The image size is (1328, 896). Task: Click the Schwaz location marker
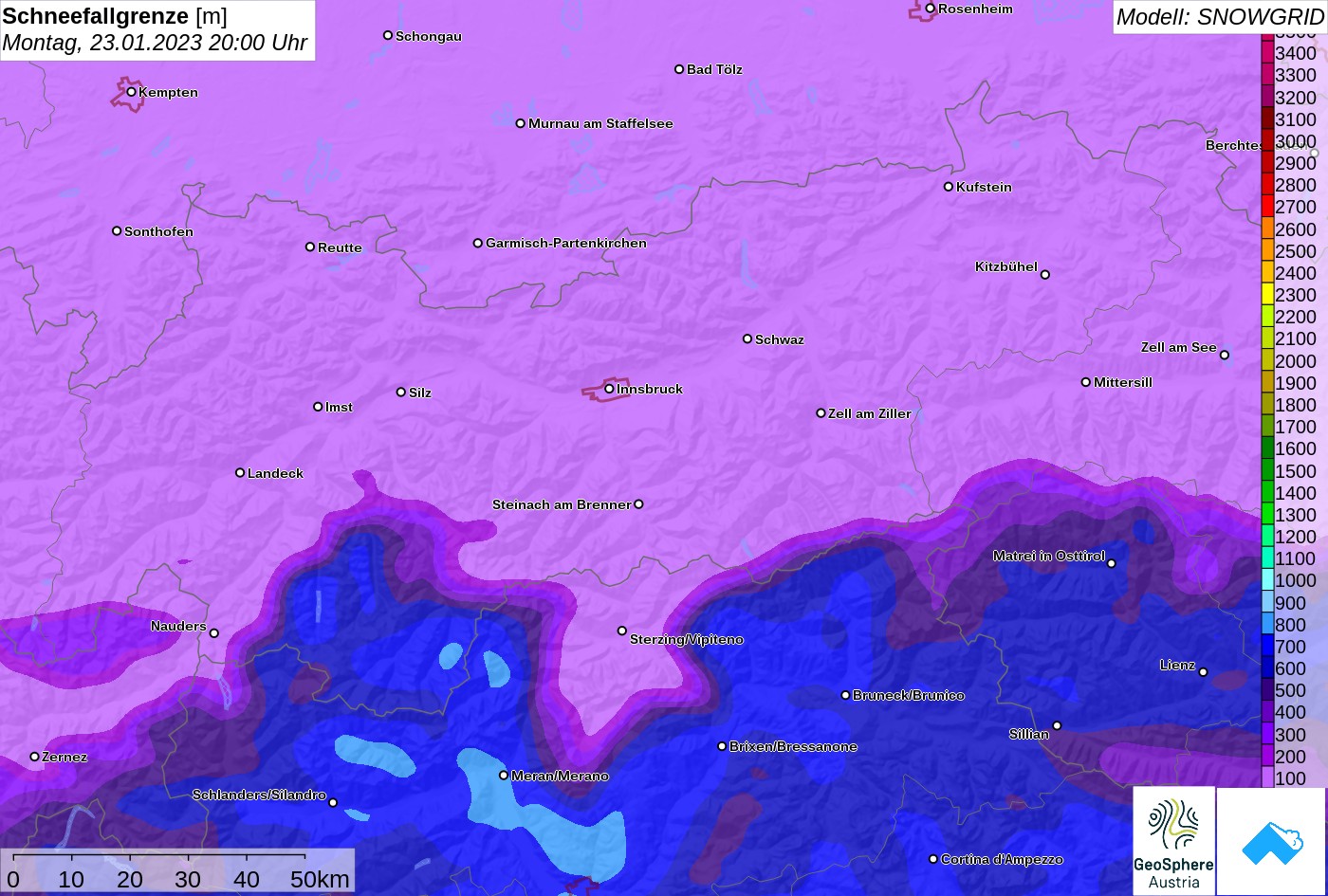click(x=747, y=338)
